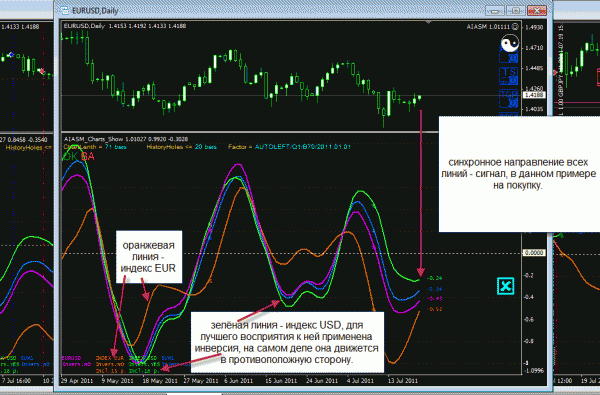The image size is (600, 395).
Task: Click the orange INDEX EUR legend label
Action: pyautogui.click(x=110, y=358)
